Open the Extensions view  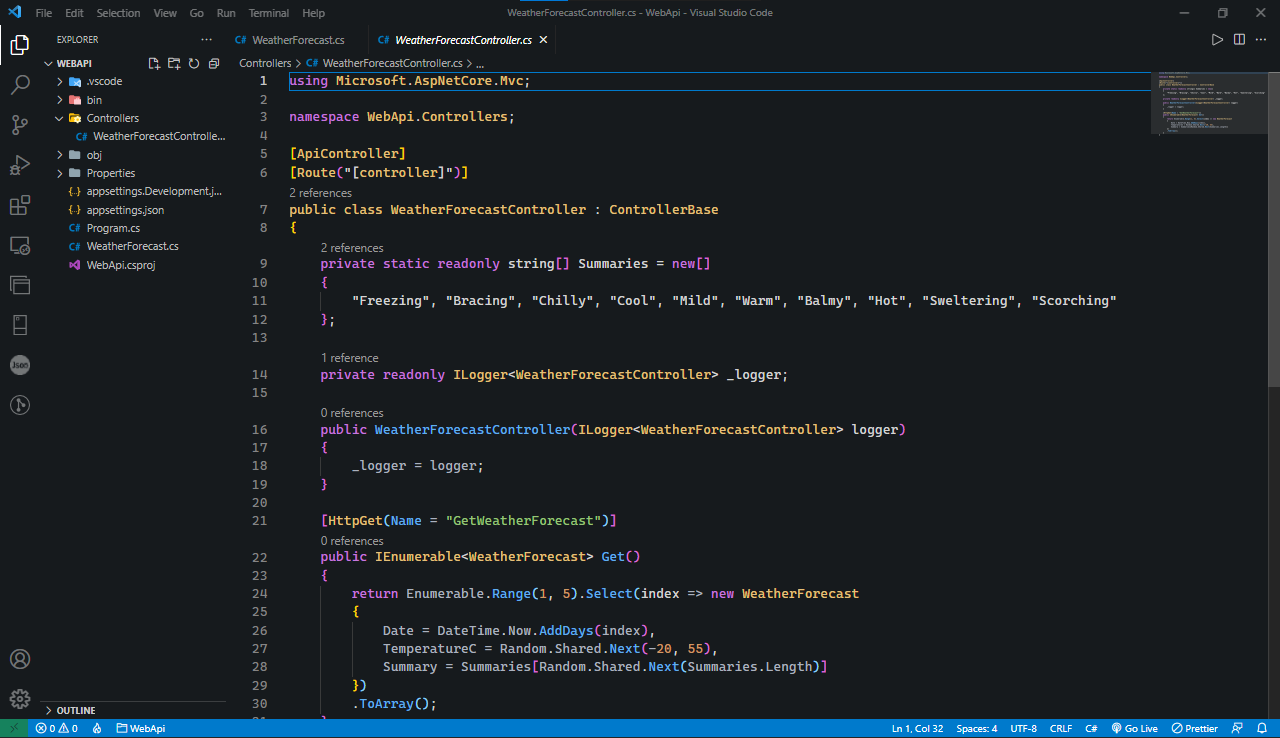click(20, 205)
